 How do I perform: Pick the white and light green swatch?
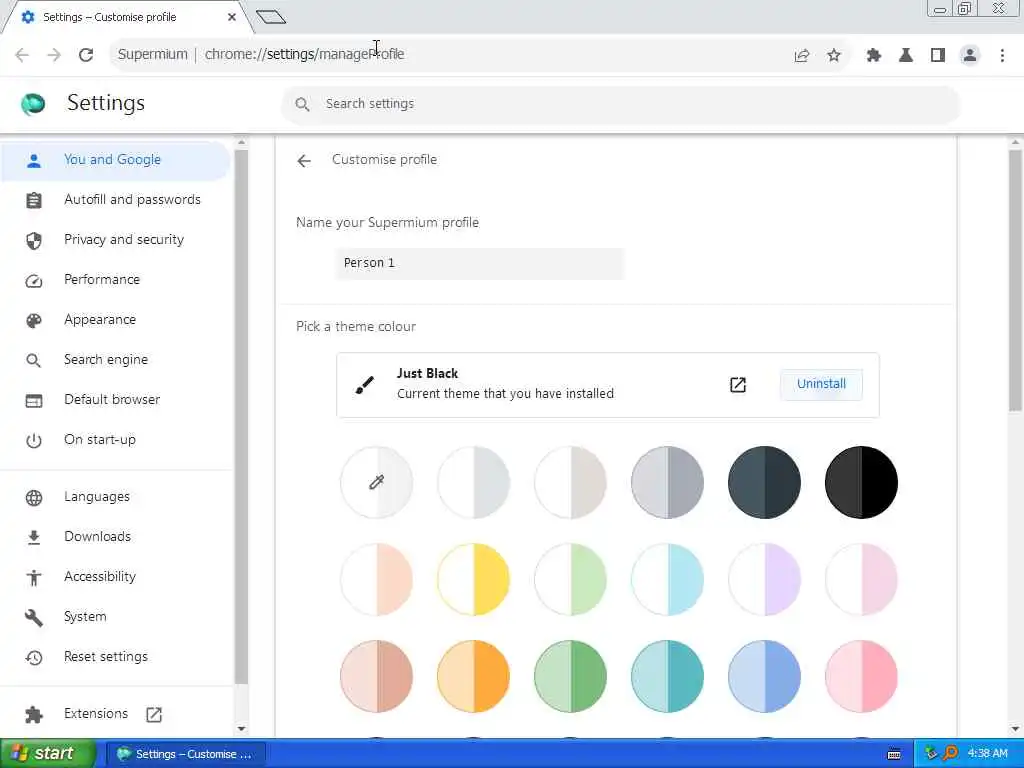coord(571,579)
